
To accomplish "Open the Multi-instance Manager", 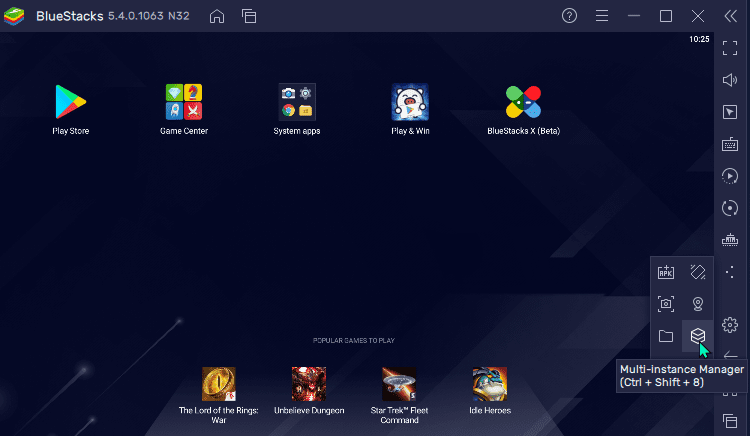I will (698, 336).
